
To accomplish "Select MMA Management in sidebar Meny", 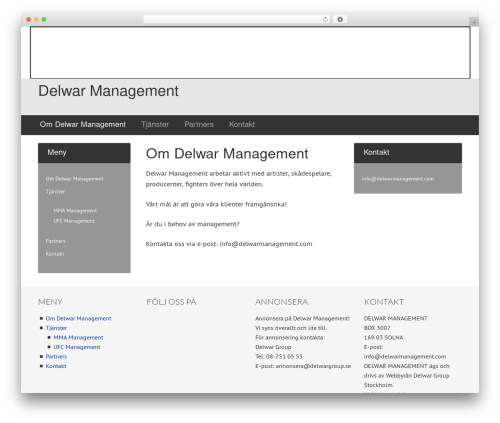I will click(x=75, y=211).
